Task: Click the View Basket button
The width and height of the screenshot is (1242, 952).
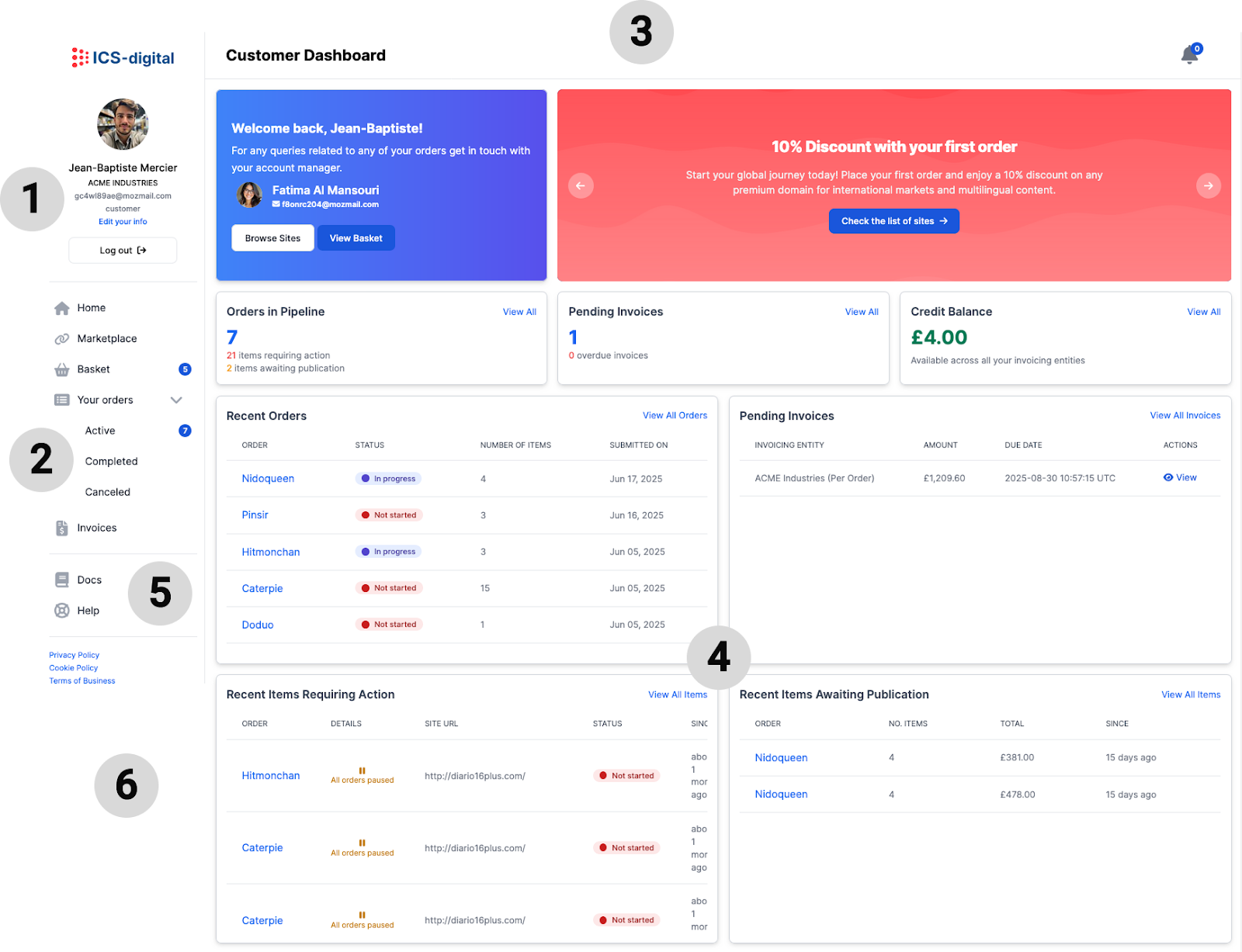Action: (x=356, y=238)
